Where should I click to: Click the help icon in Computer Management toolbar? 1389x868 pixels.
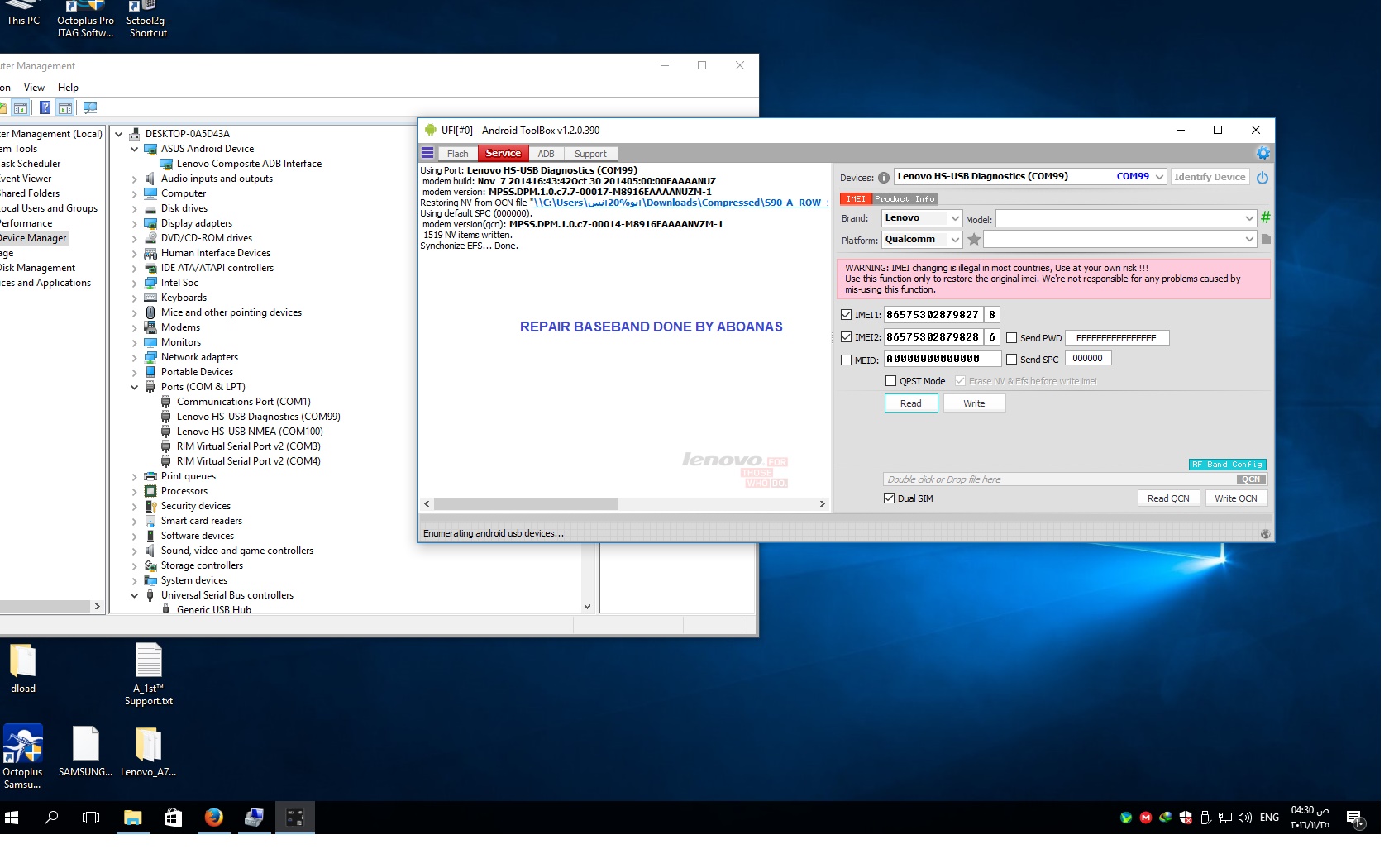(x=45, y=107)
